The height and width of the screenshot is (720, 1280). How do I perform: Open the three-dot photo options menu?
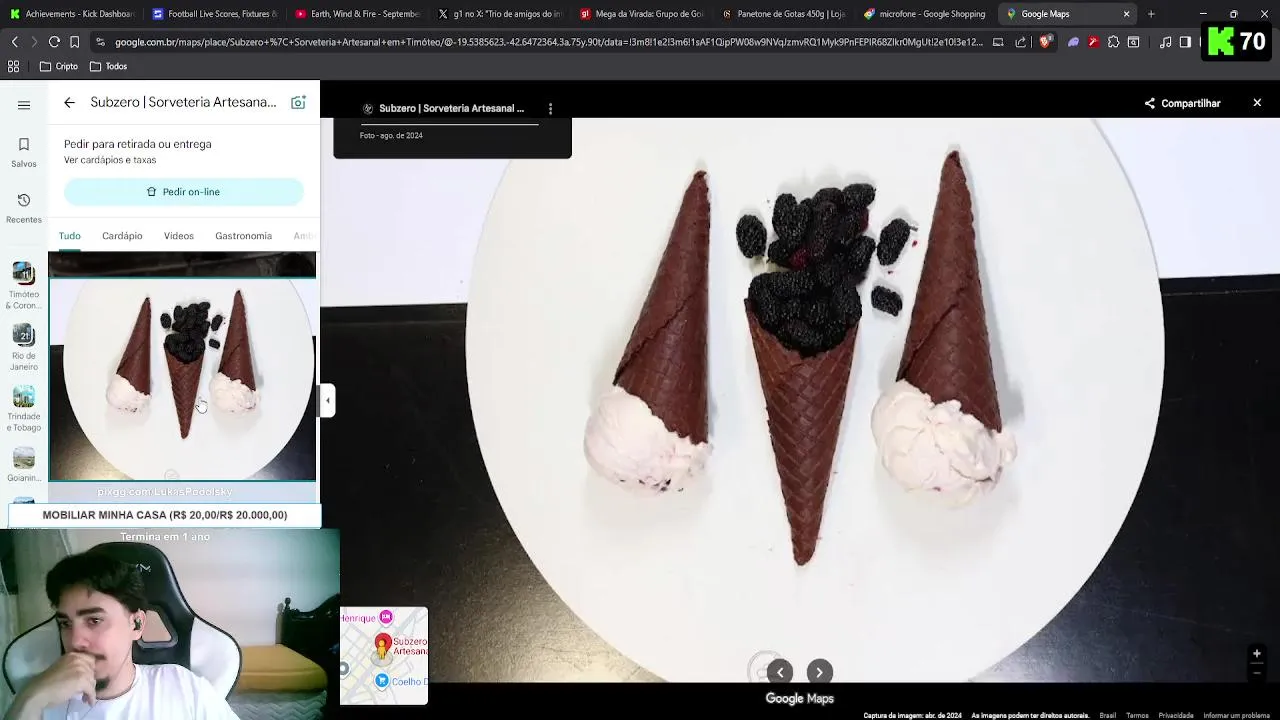(x=550, y=108)
